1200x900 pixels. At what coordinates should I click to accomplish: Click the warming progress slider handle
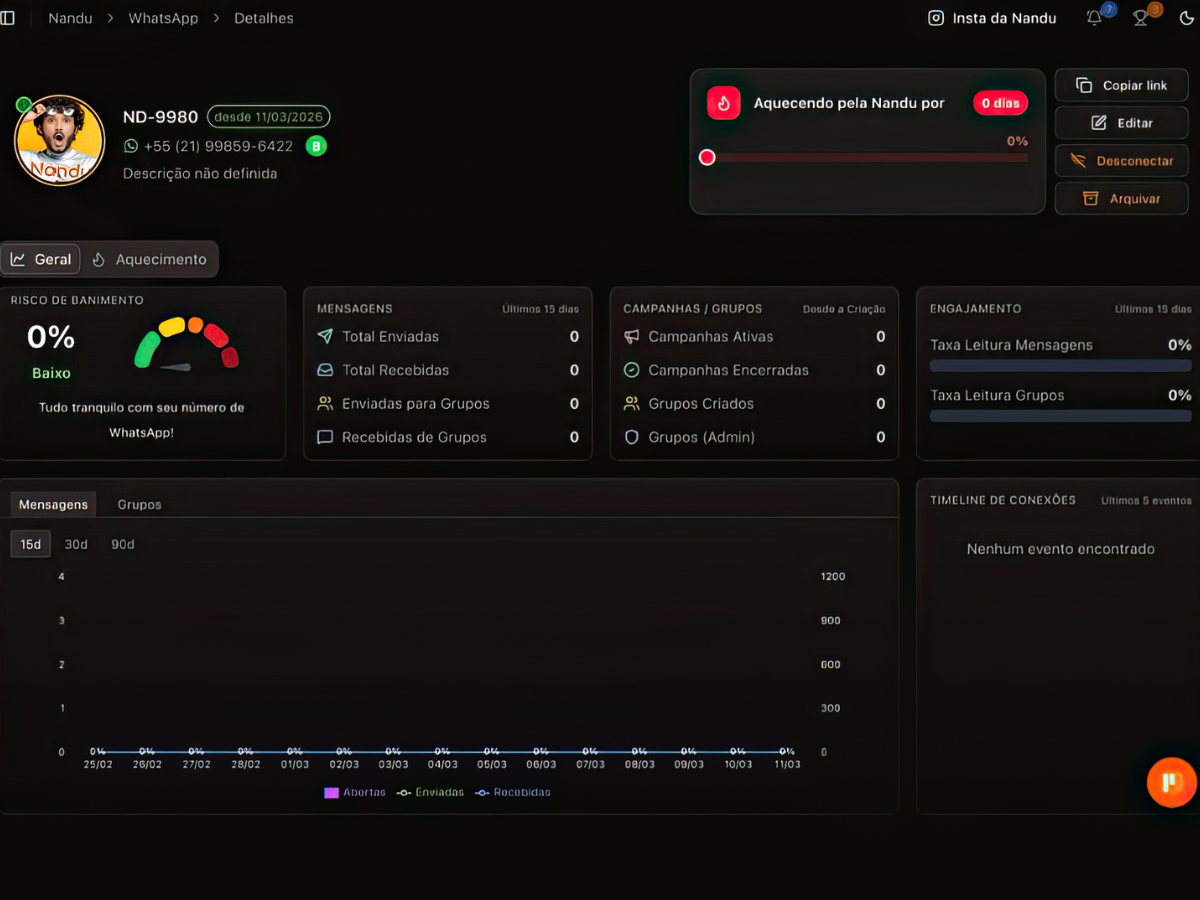click(x=707, y=157)
